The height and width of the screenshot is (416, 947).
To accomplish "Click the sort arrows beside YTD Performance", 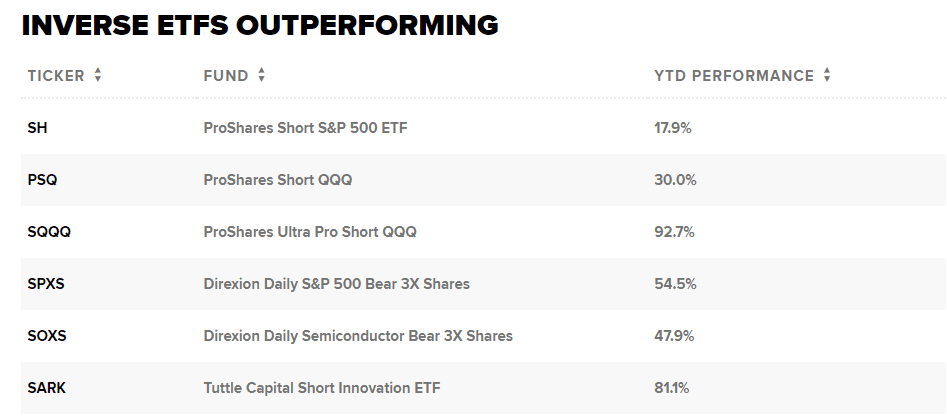I will coord(827,75).
